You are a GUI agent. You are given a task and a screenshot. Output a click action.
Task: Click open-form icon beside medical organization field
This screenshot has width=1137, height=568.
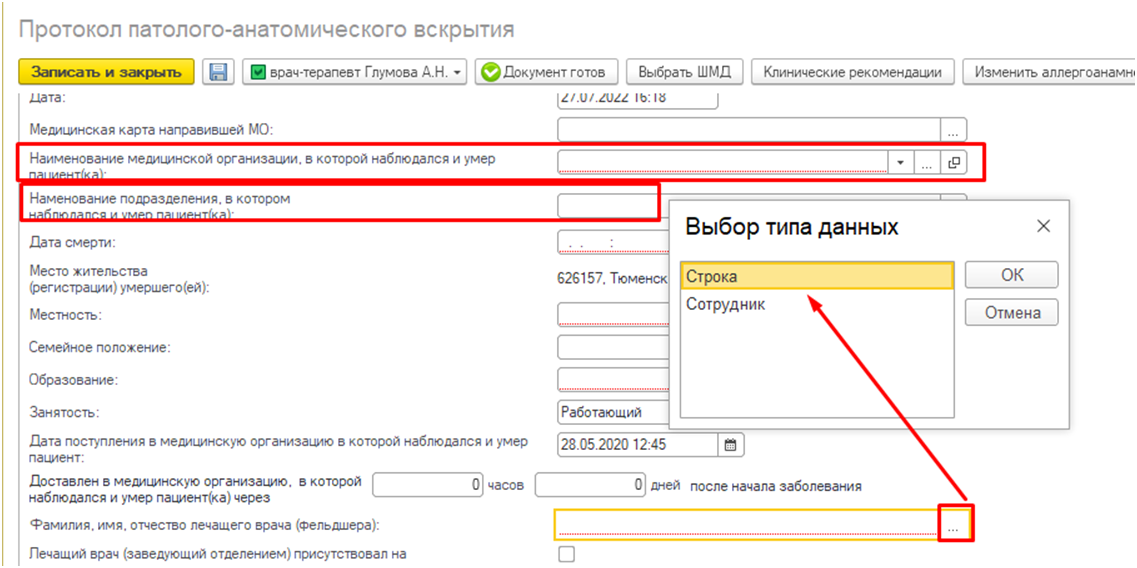point(953,162)
